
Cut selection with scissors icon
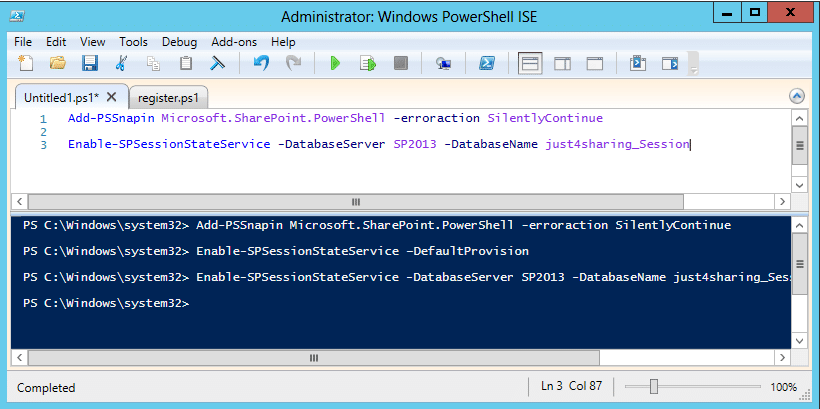pyautogui.click(x=121, y=64)
